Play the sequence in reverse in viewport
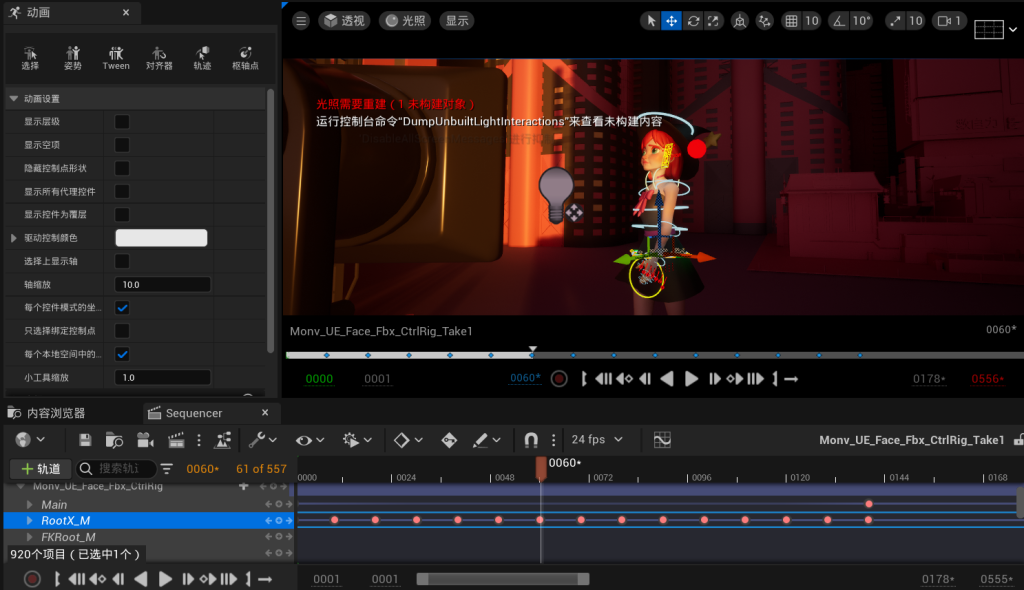Image resolution: width=1024 pixels, height=590 pixels. [667, 379]
